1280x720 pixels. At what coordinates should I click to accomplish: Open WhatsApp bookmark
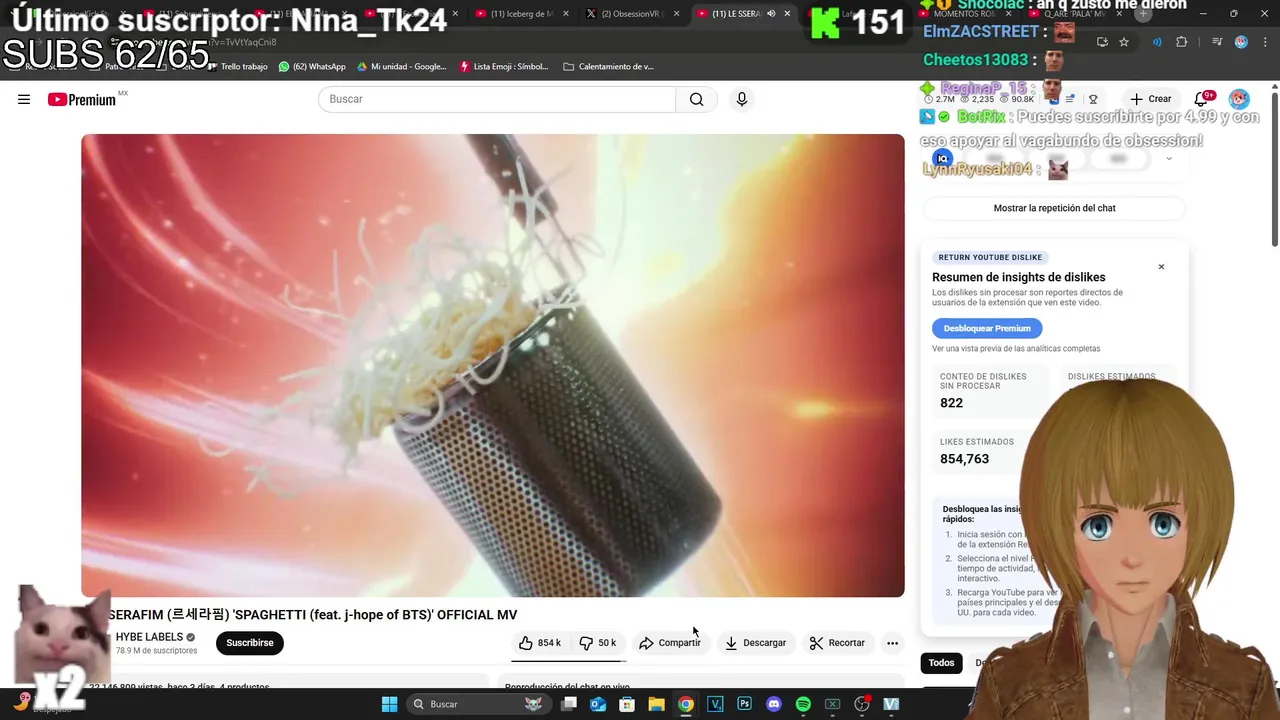pyautogui.click(x=312, y=67)
